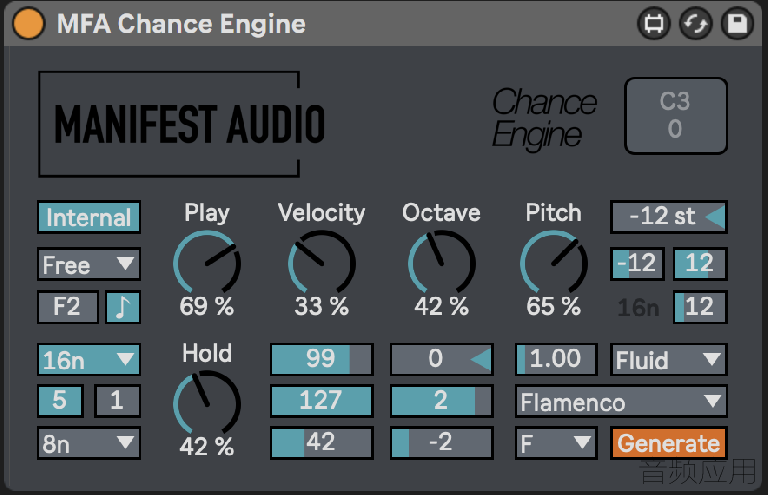Click the device view toggle icon in title bar
Screen dimensions: 768x495
coord(653,24)
